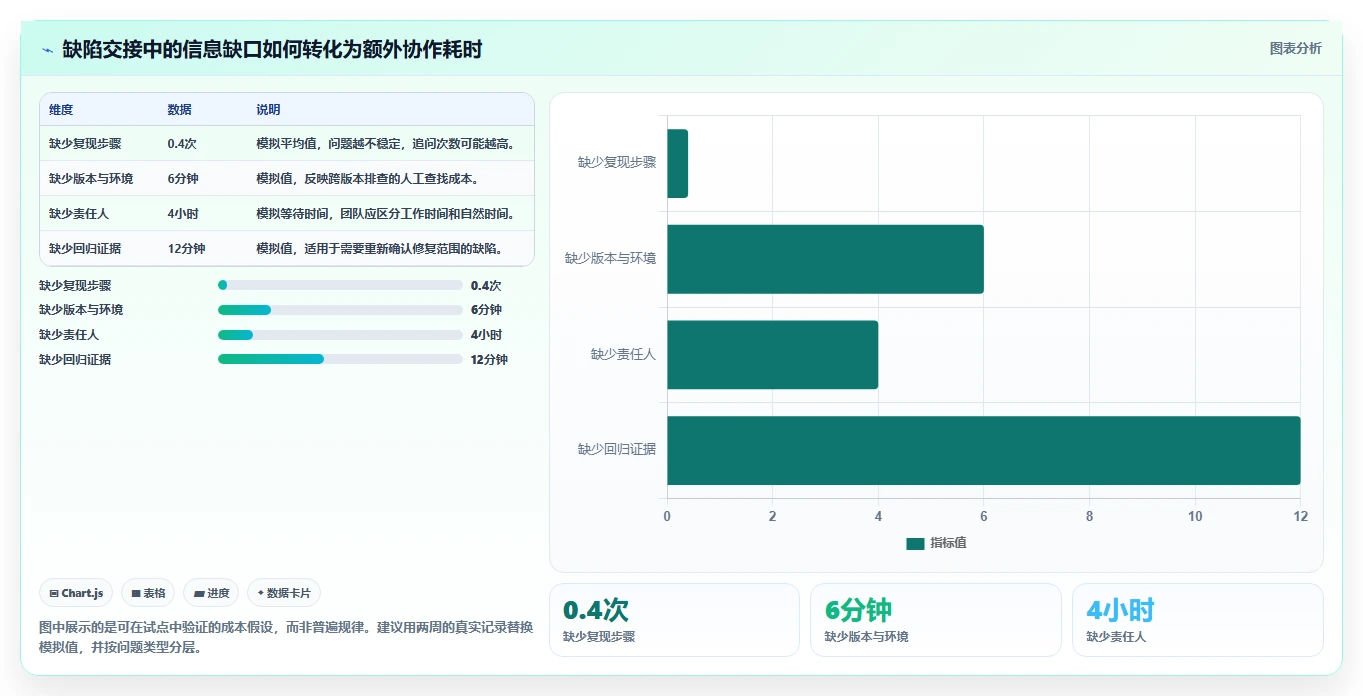Image resolution: width=1363 pixels, height=696 pixels.
Task: Click table value 4小时
Action: click(183, 214)
